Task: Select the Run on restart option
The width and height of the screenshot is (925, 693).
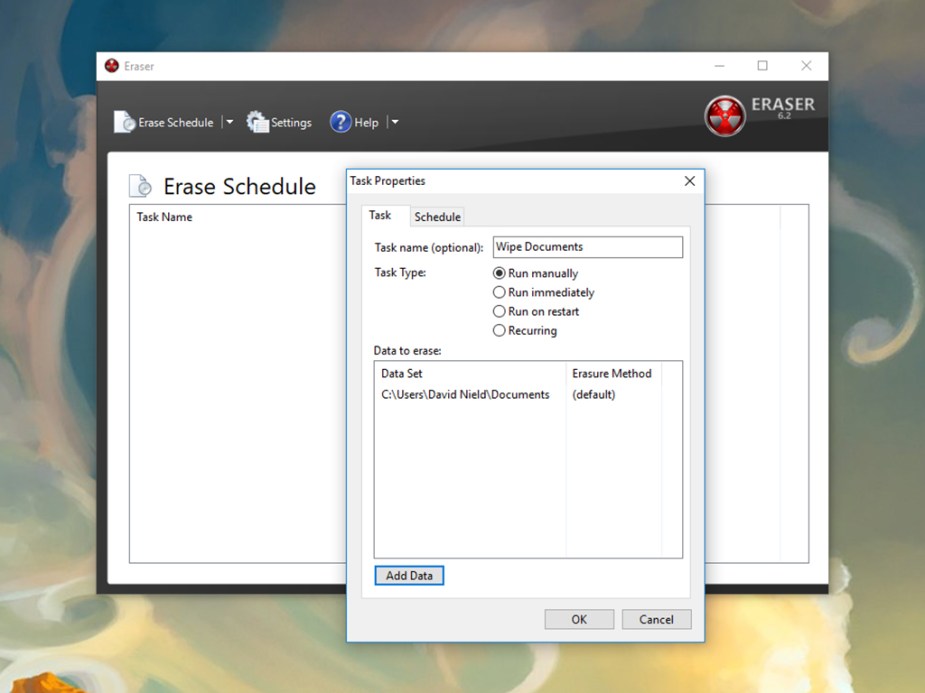Action: (499, 311)
